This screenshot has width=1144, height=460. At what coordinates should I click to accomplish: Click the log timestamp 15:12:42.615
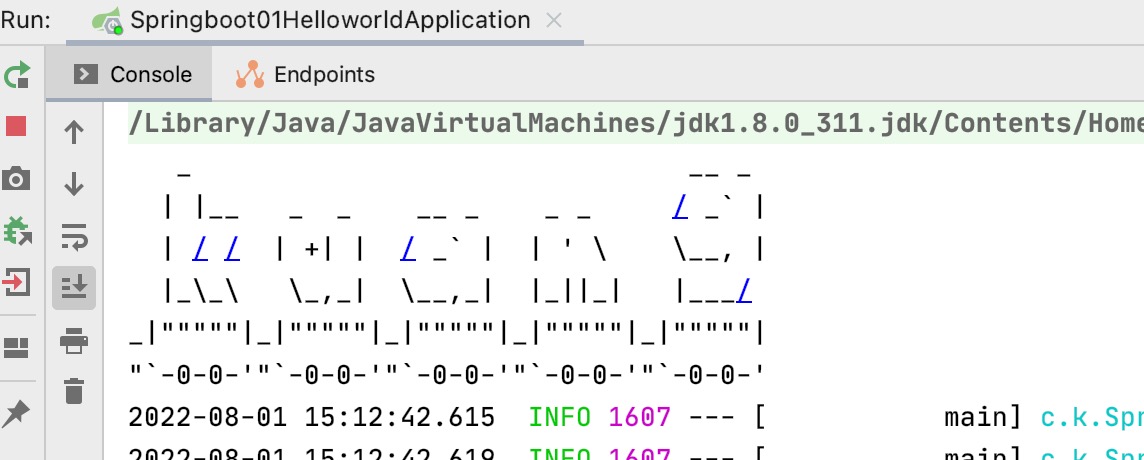point(399,418)
